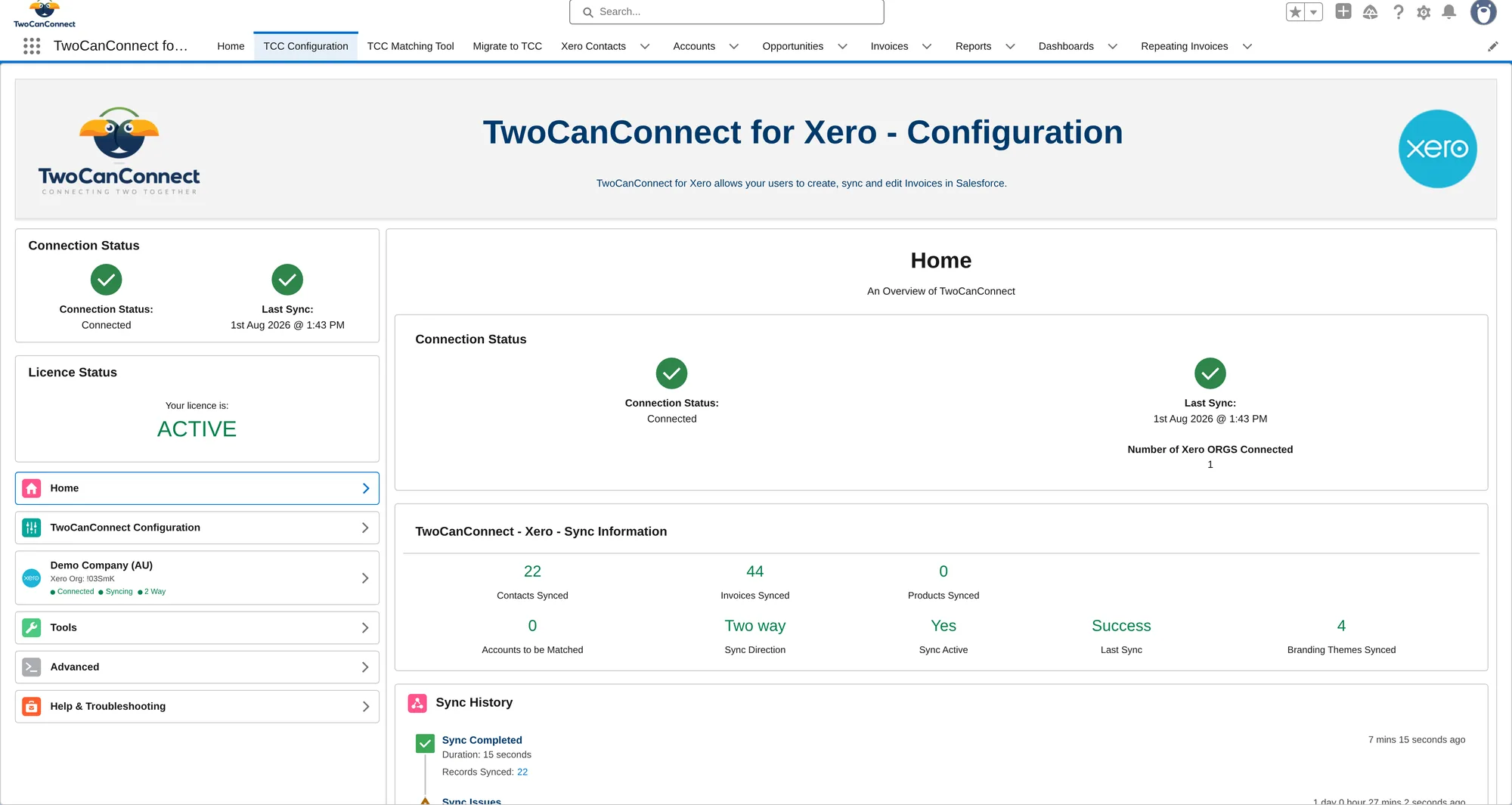Expand the Advanced row chevron

pyautogui.click(x=366, y=667)
